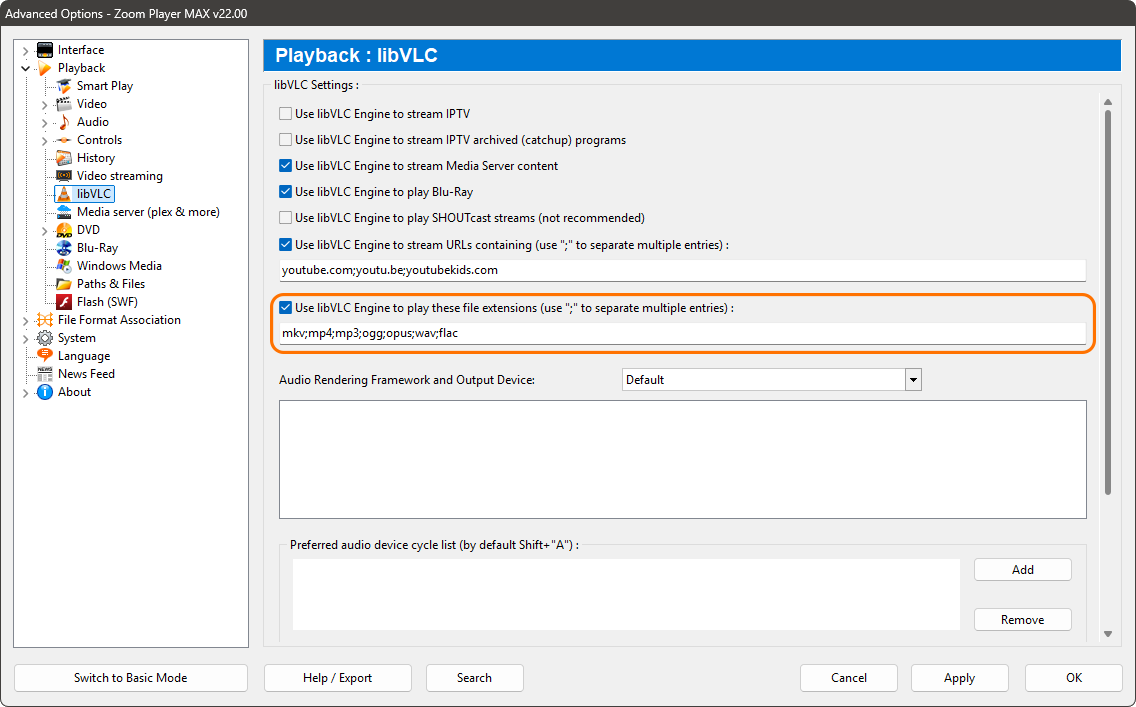Collapse the Playback tree branch
1136x707 pixels.
point(24,67)
